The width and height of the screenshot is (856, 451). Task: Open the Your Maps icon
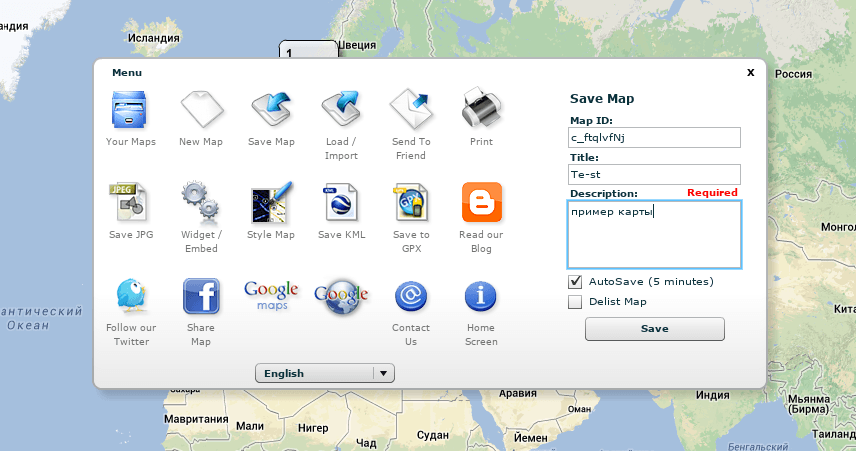point(131,110)
